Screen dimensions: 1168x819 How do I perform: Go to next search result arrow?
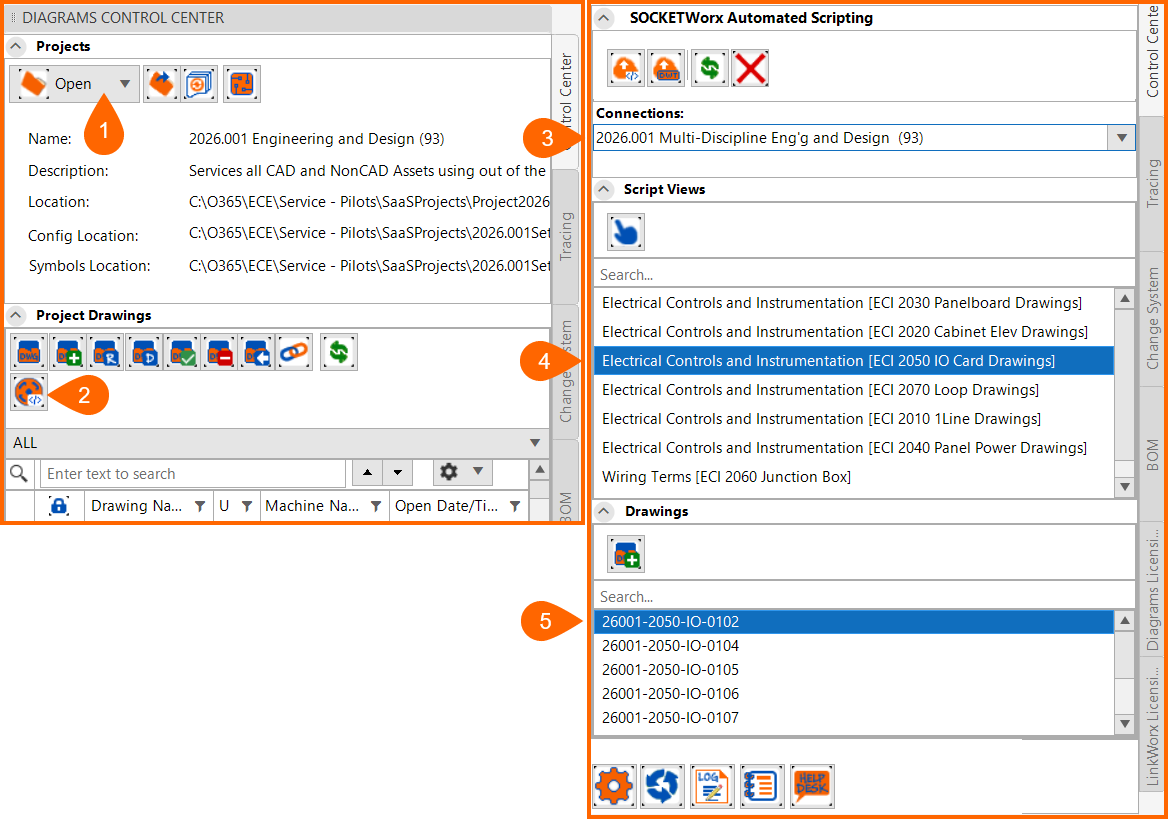click(x=398, y=472)
